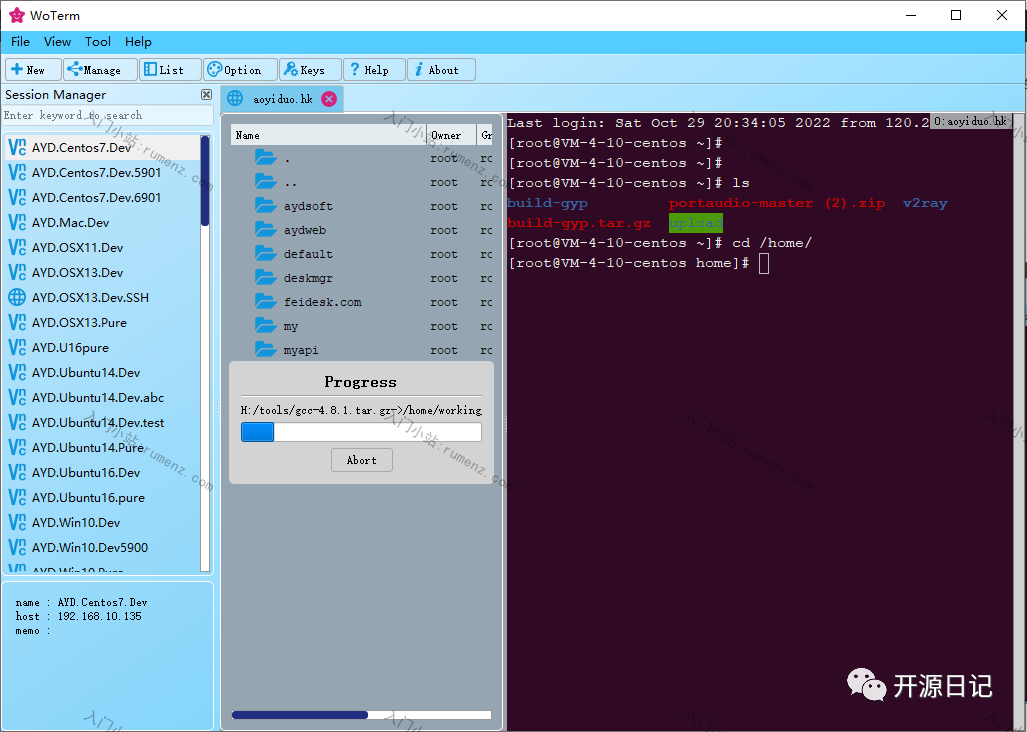Click VNC icon beside AYD.OSX13.Dev
The image size is (1027, 732).
[17, 272]
